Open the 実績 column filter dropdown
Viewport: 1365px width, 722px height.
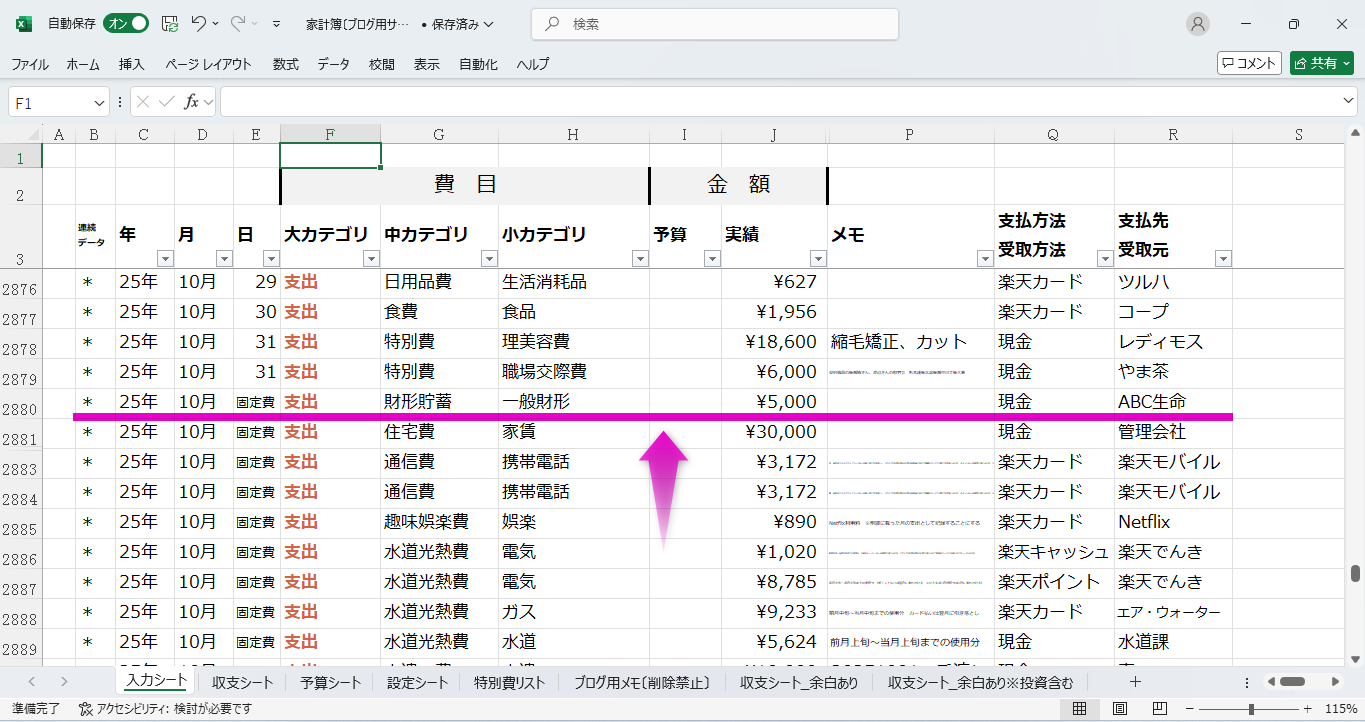[x=817, y=259]
